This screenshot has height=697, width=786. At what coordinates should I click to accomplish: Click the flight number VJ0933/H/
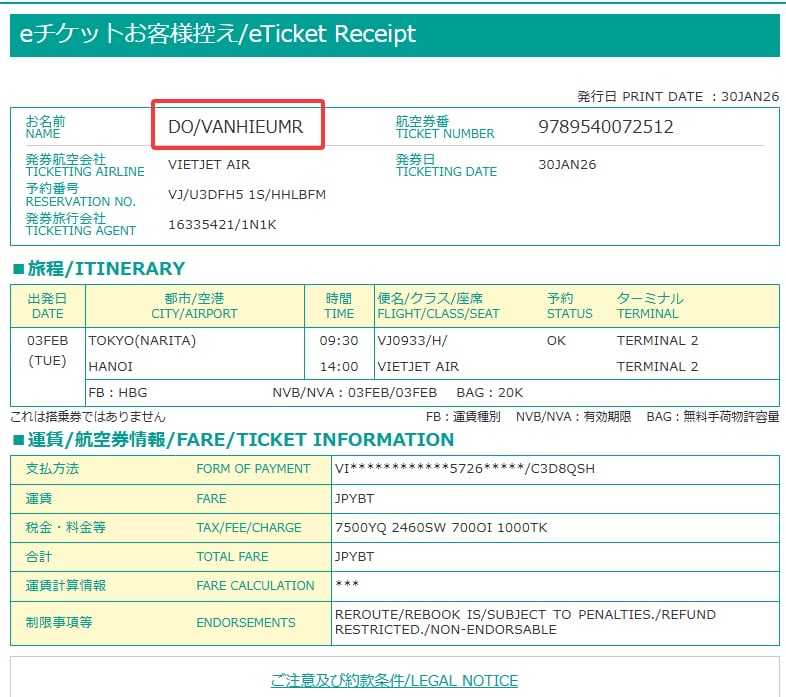pos(413,341)
